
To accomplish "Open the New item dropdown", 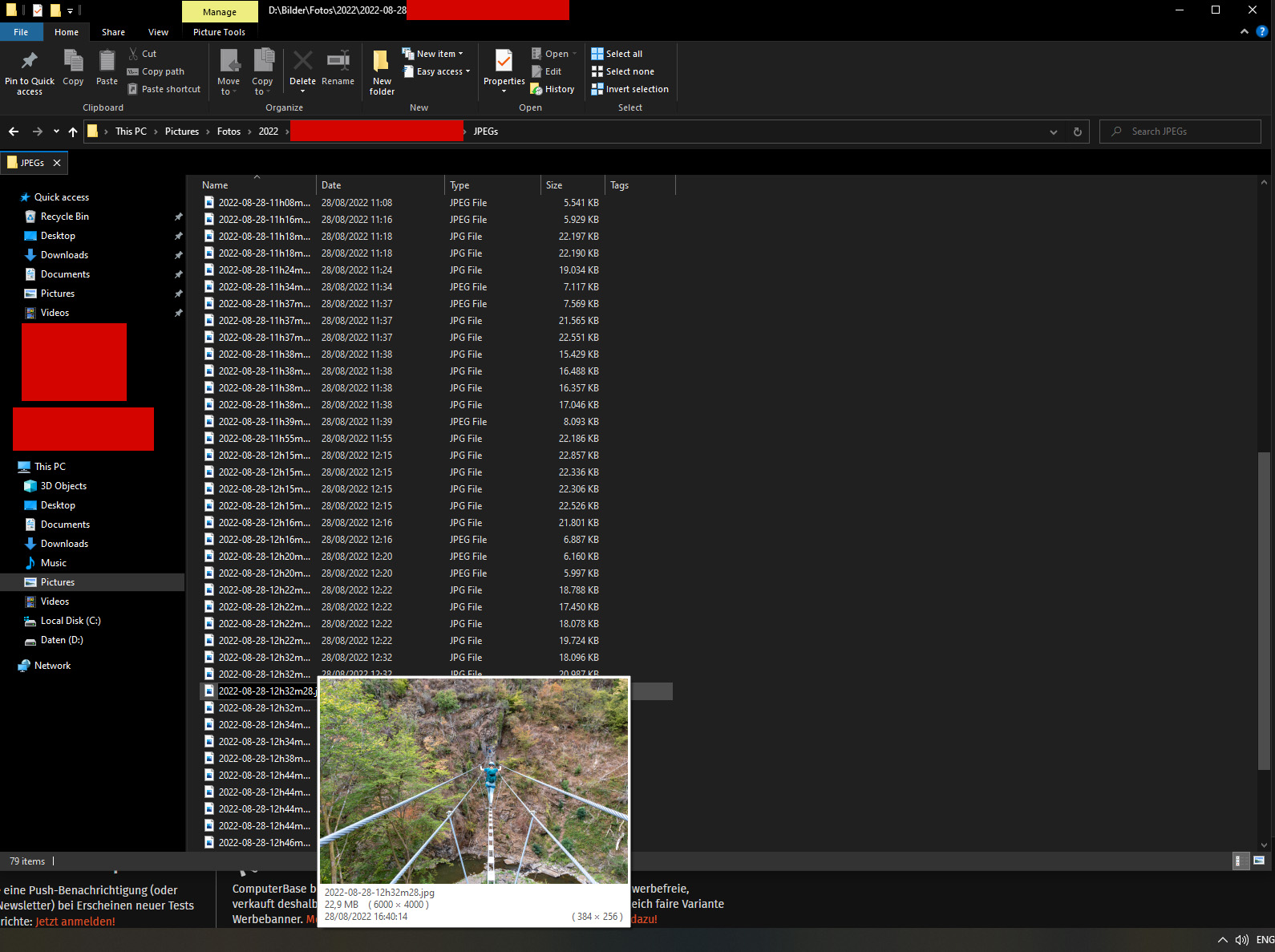I will pos(433,54).
